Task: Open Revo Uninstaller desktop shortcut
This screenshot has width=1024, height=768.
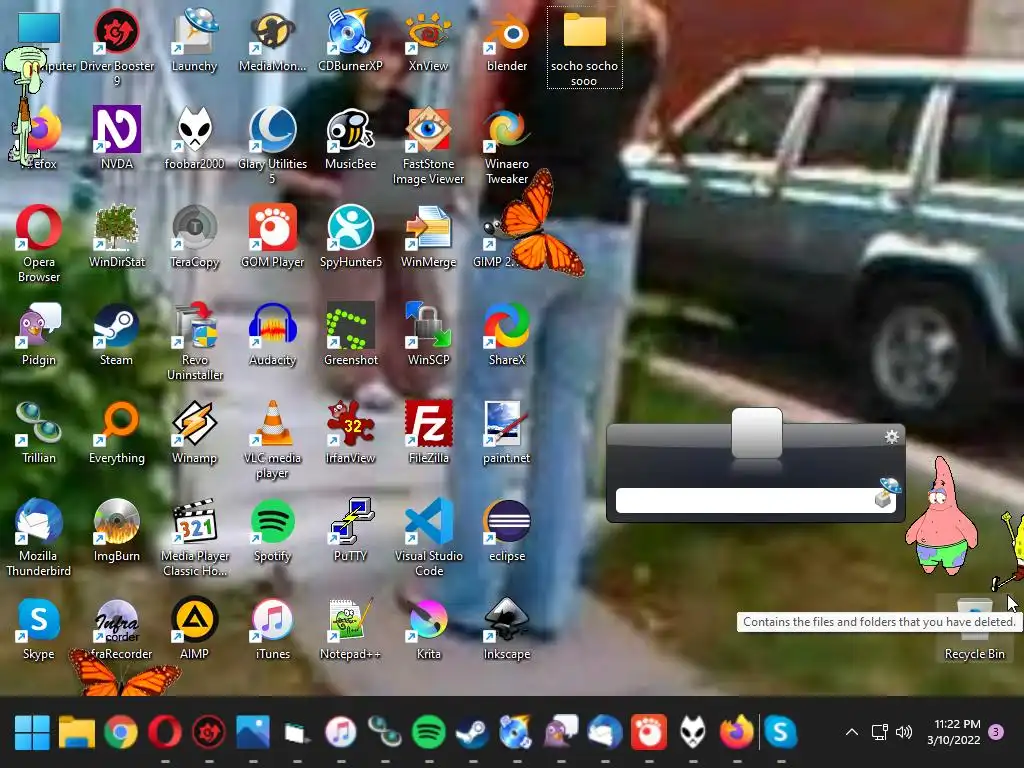Action: point(194,341)
